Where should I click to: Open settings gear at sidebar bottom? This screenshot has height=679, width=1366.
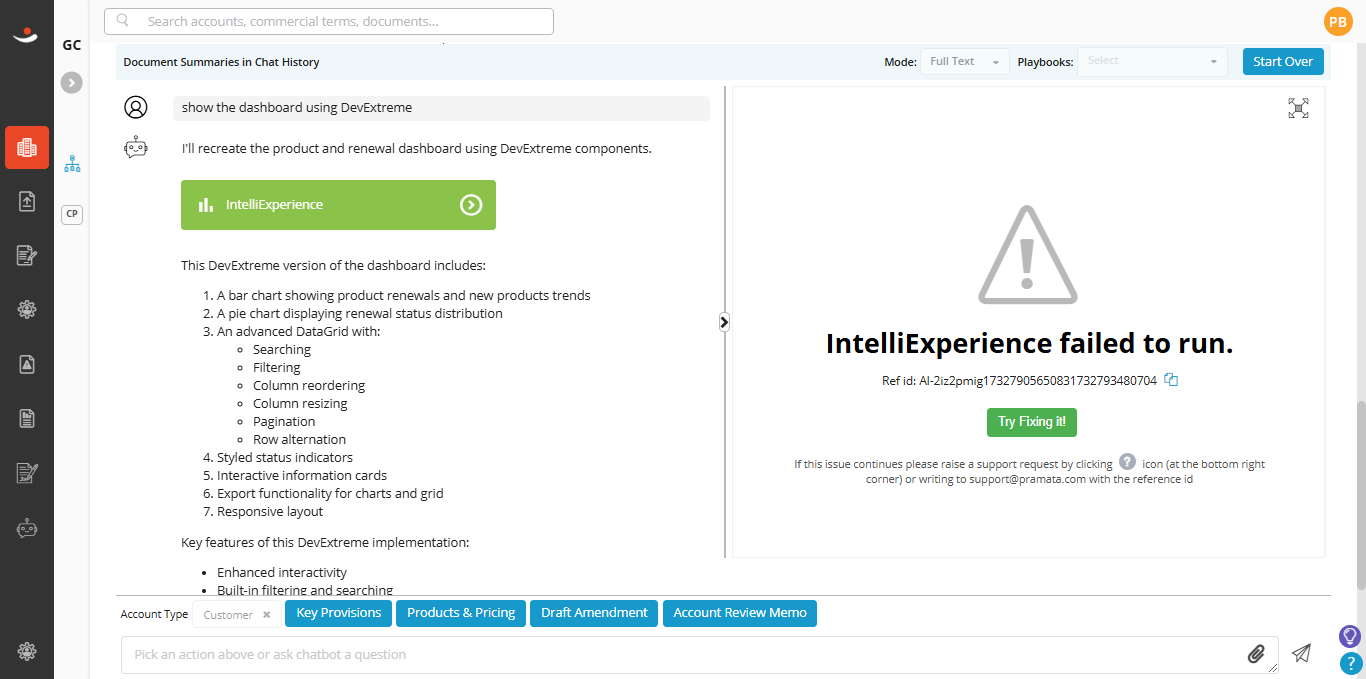27,651
